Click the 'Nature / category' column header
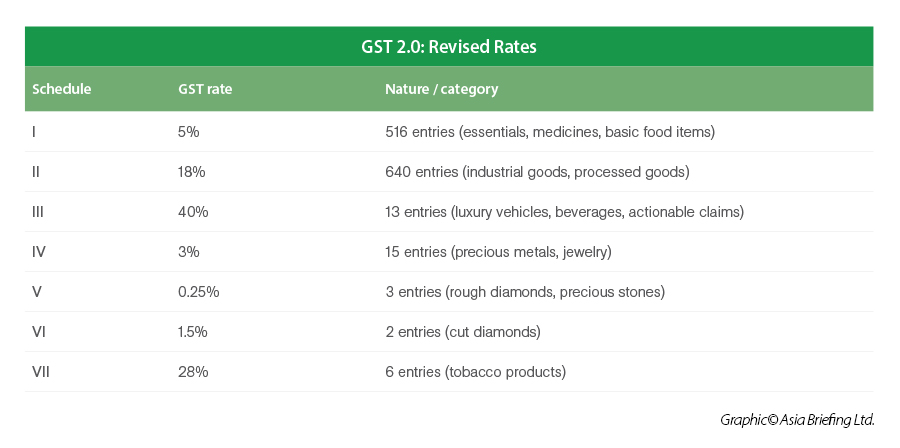The image size is (900, 448). (441, 89)
